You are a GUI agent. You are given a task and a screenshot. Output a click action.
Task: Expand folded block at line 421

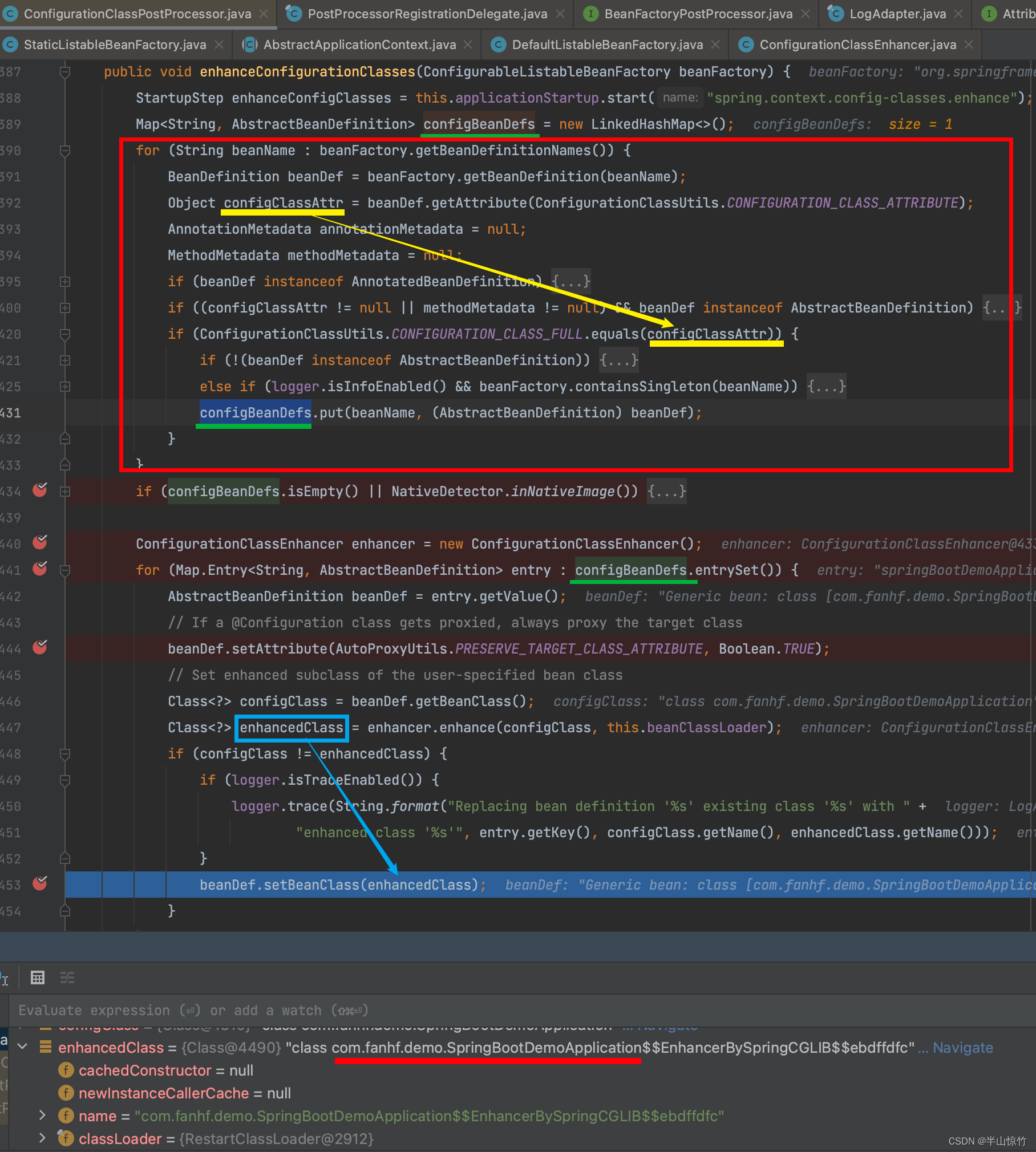[65, 360]
